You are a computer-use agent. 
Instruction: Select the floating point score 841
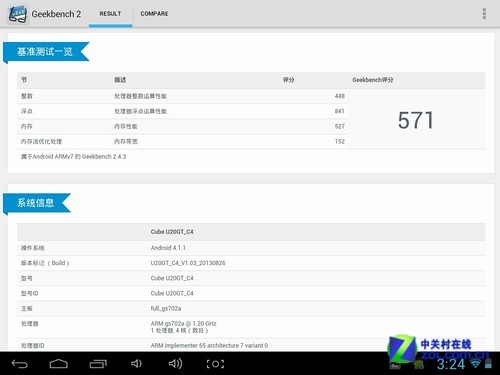point(340,111)
